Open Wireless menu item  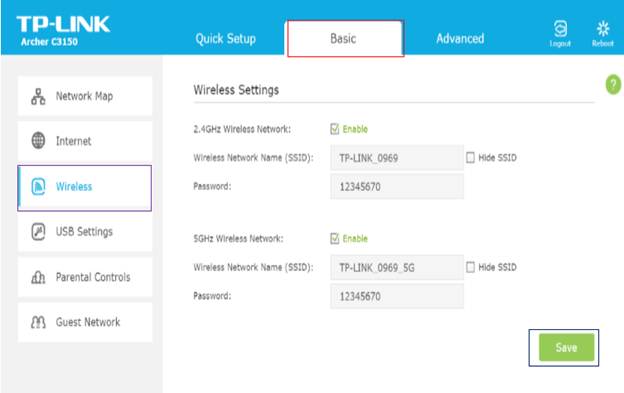tap(85, 188)
